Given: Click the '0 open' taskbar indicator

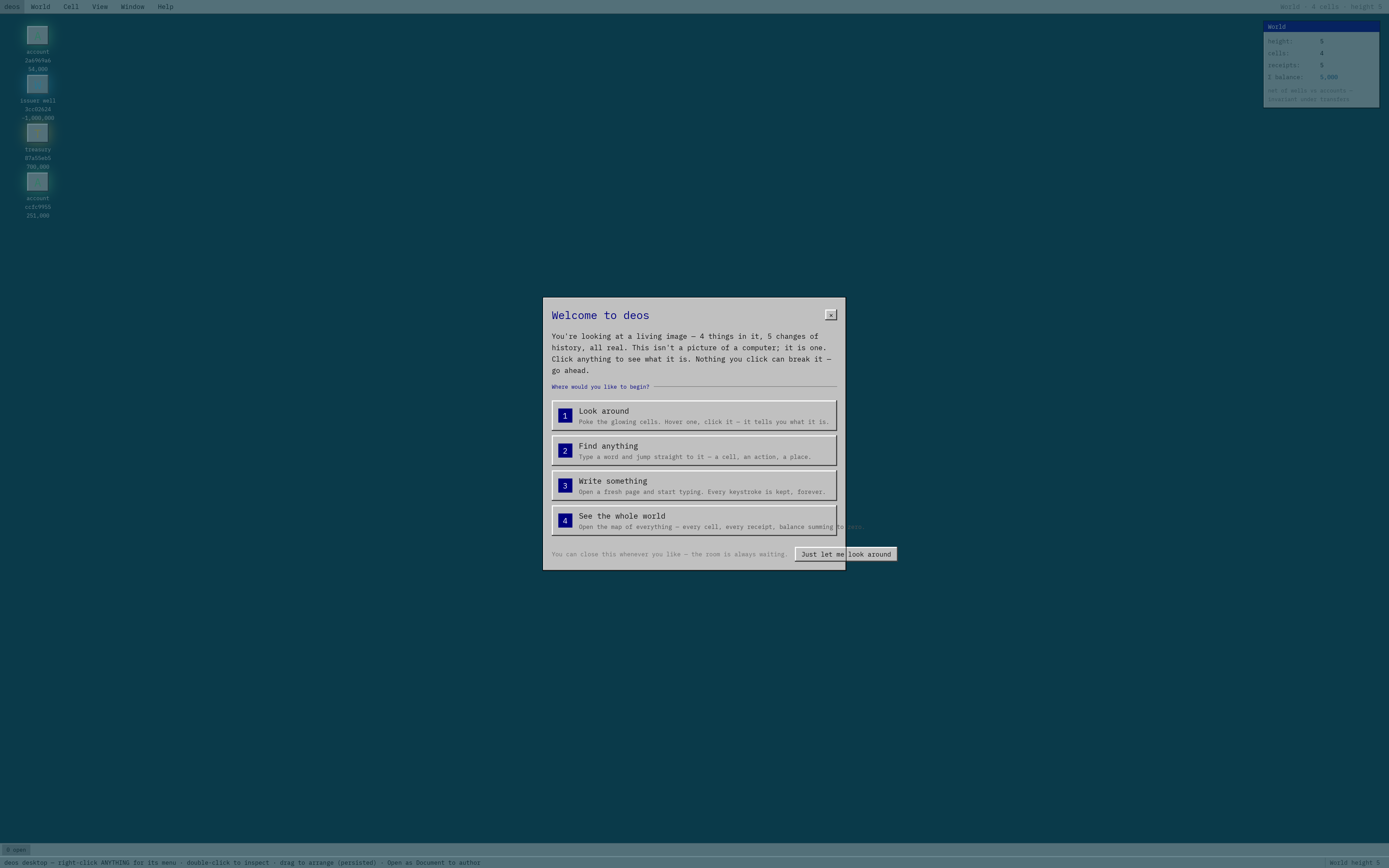Looking at the screenshot, I should coord(16,850).
